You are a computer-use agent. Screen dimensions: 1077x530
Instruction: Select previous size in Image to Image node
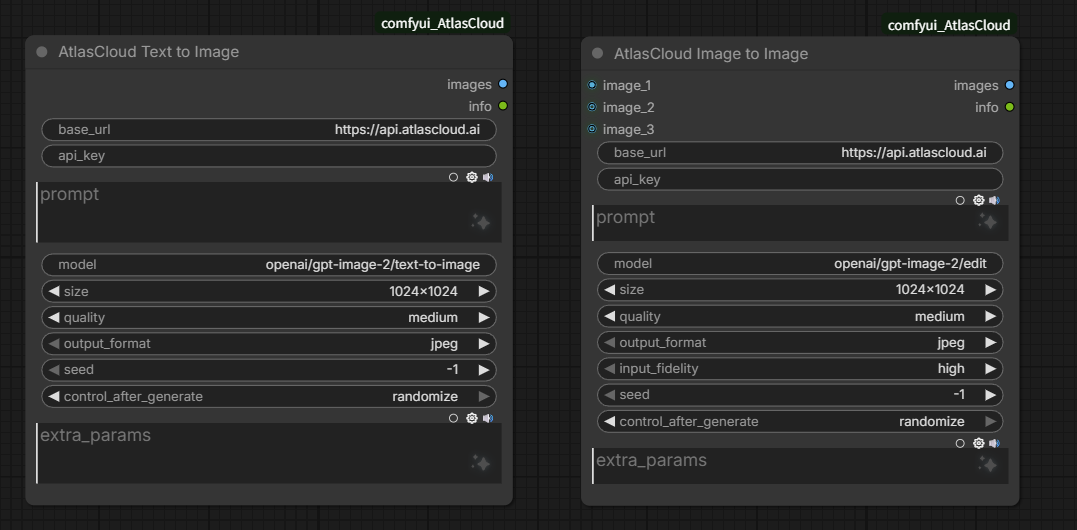click(x=609, y=290)
